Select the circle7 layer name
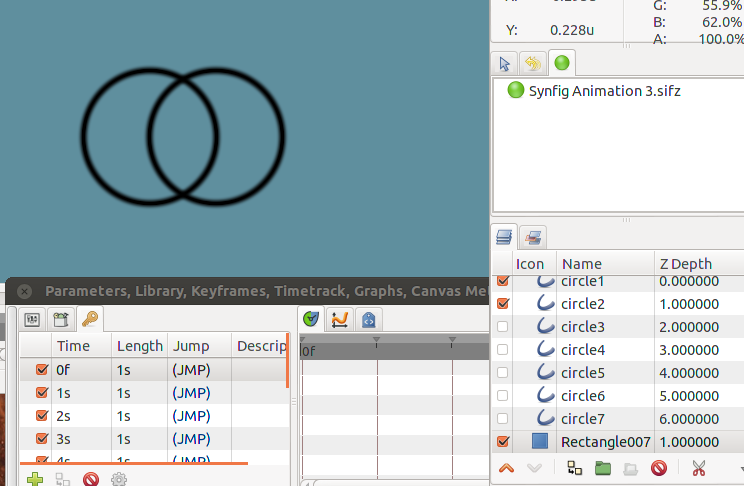This screenshot has height=486, width=744. tap(583, 419)
